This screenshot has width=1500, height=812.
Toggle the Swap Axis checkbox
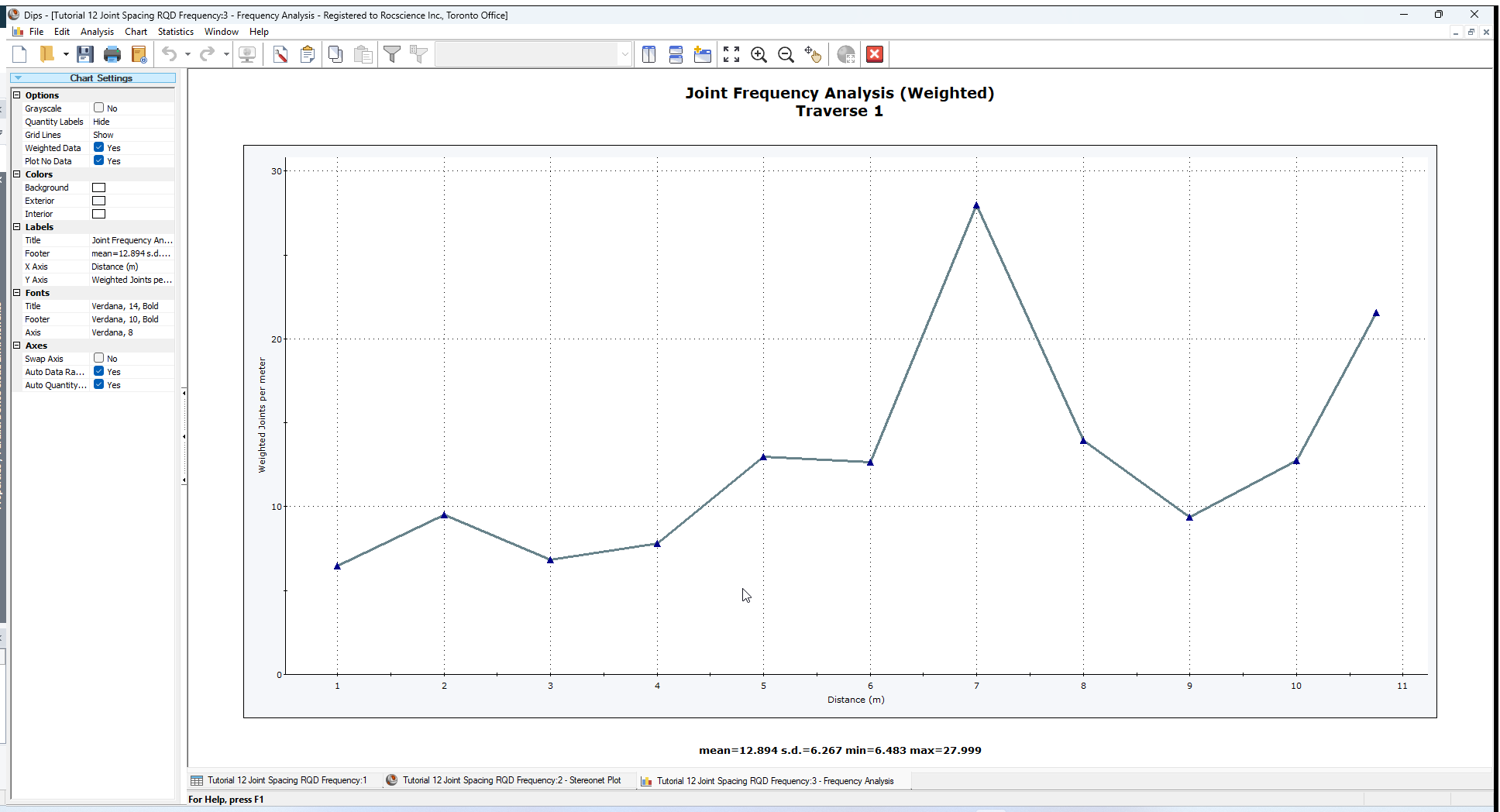pyautogui.click(x=99, y=359)
